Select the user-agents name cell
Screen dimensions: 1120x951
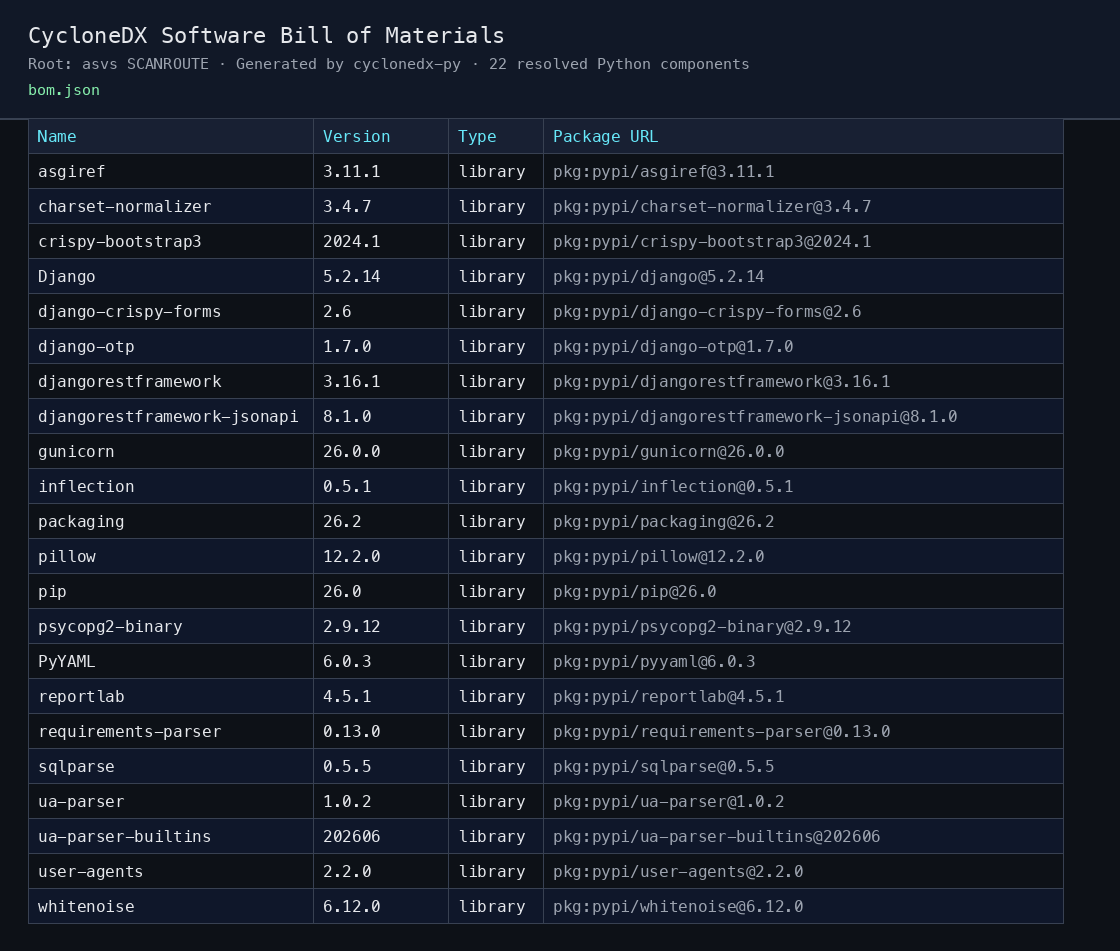pos(171,872)
